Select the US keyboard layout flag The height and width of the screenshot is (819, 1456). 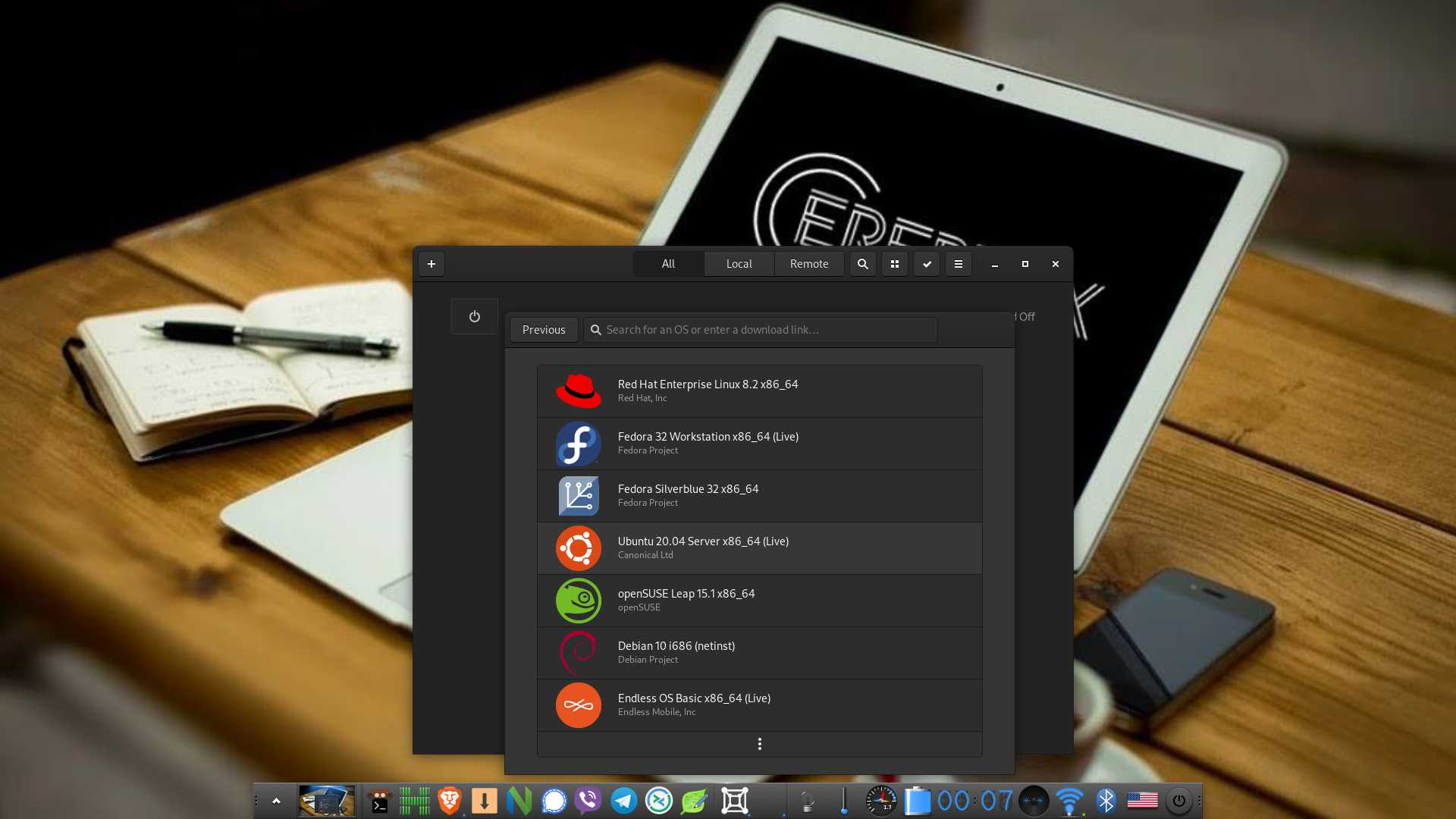1141,800
